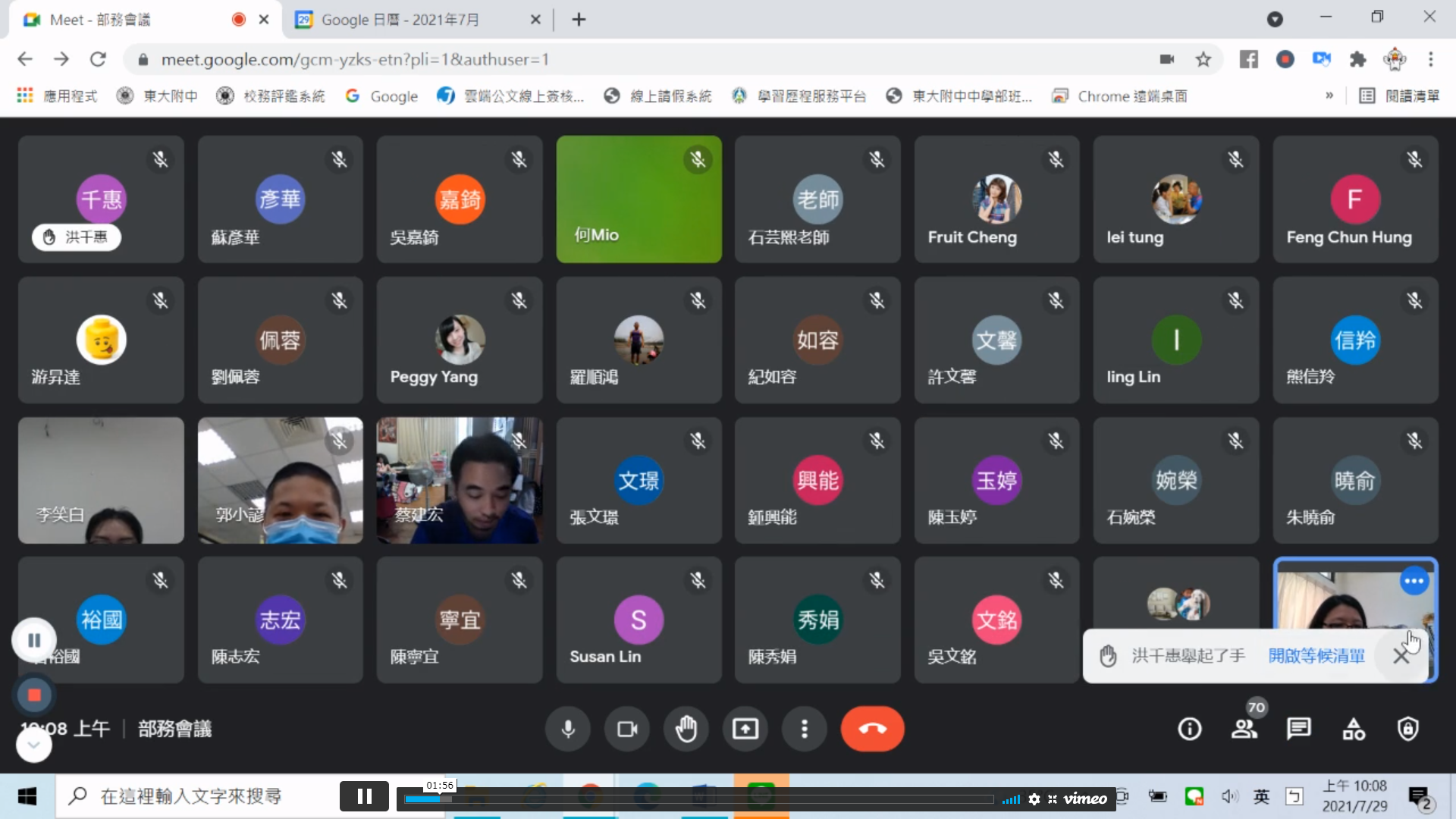Toggle the camera in Meet controls
This screenshot has width=1456, height=819.
click(627, 729)
